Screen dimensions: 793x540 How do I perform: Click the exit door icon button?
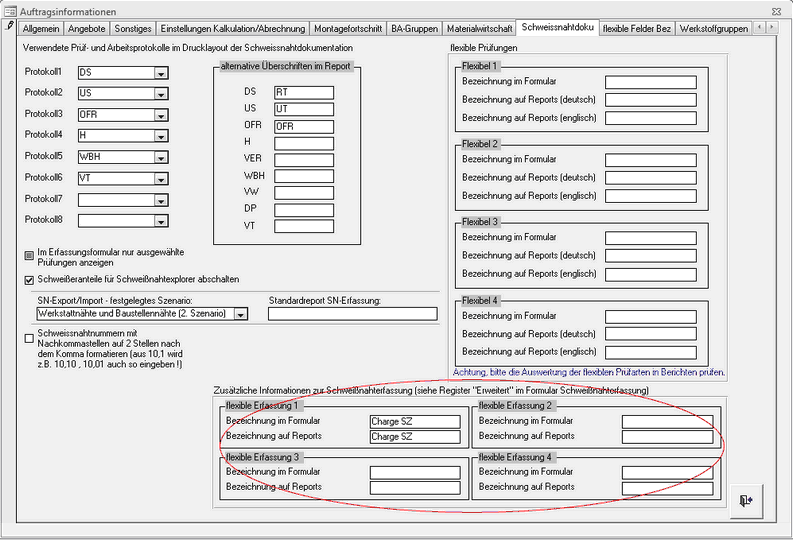744,500
